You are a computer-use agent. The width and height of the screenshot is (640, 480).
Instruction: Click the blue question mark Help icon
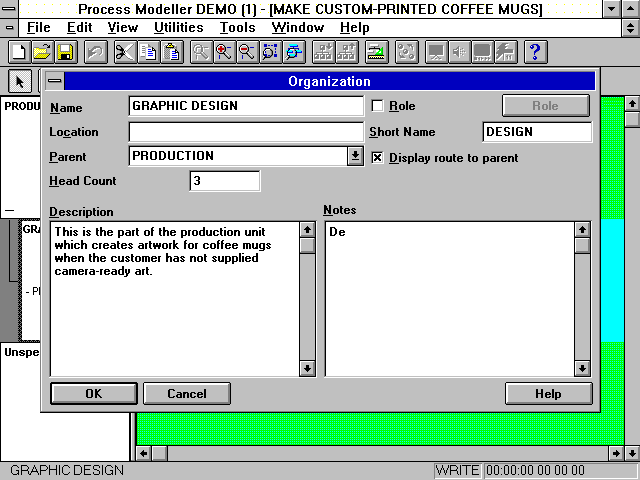[x=534, y=52]
